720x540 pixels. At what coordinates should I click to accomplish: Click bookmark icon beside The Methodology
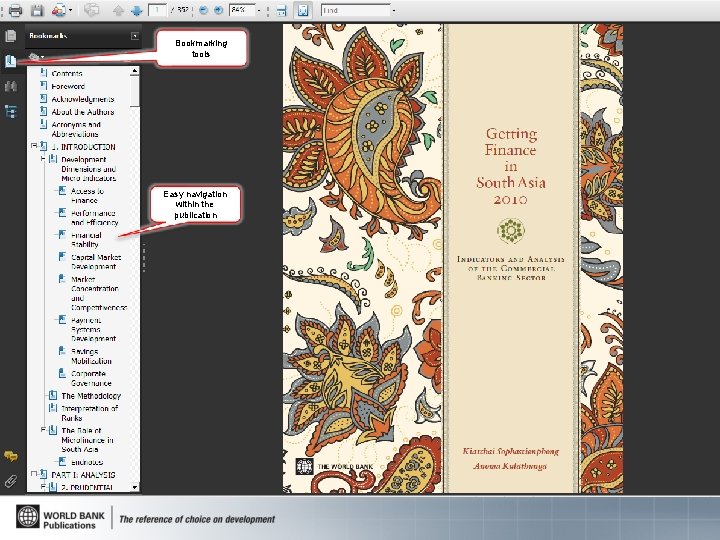point(53,395)
